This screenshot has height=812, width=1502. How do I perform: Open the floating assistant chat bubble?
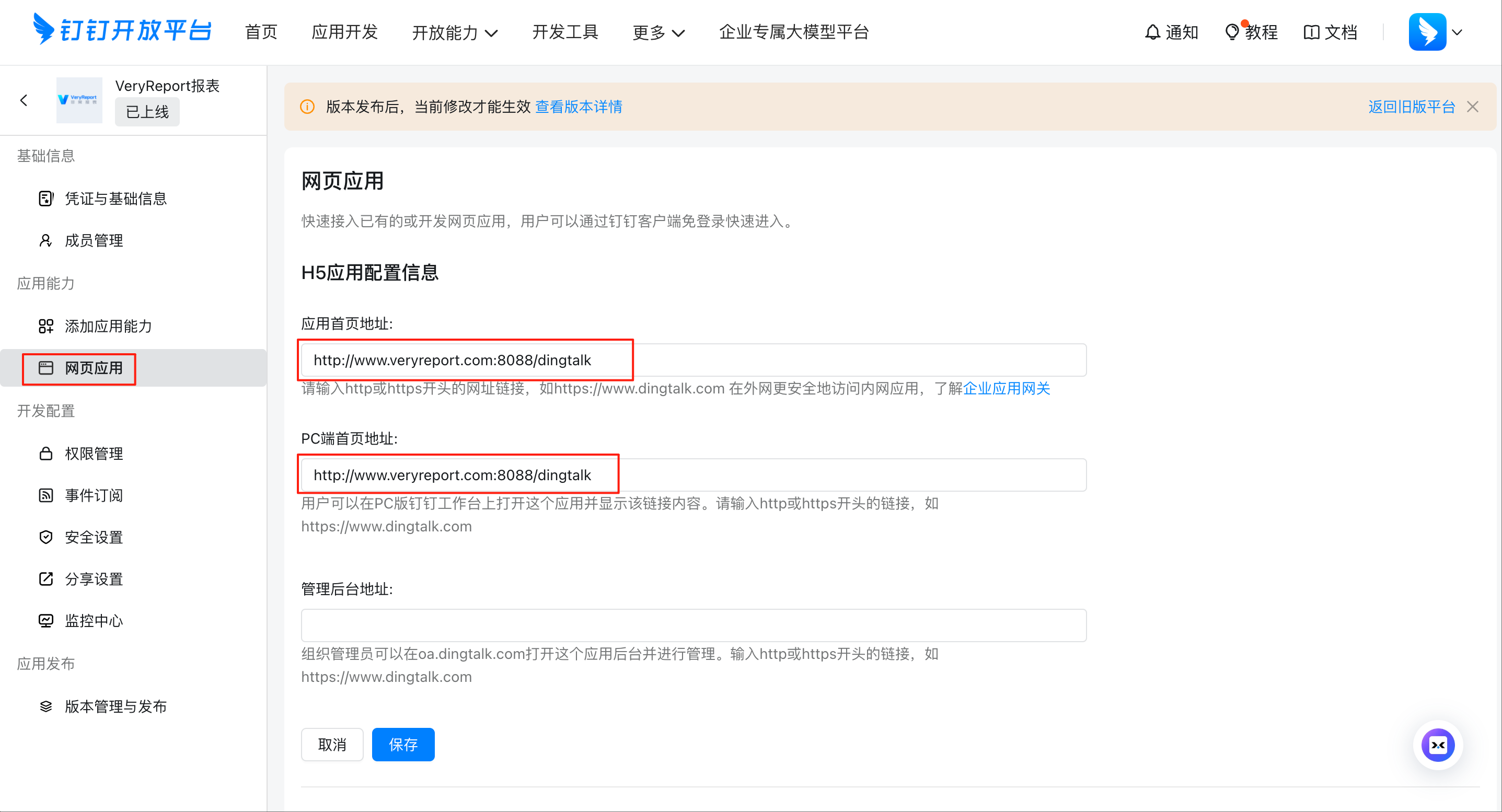[x=1438, y=745]
